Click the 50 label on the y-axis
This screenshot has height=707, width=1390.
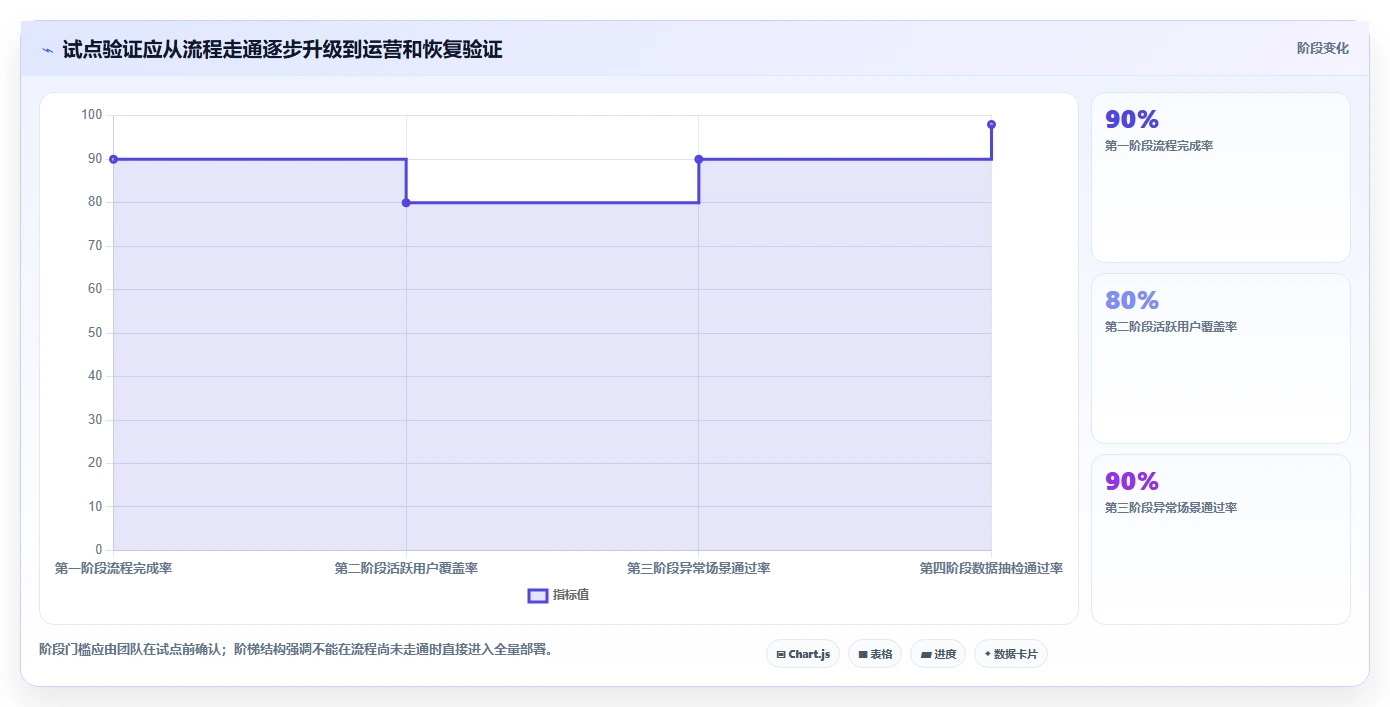[x=95, y=333]
